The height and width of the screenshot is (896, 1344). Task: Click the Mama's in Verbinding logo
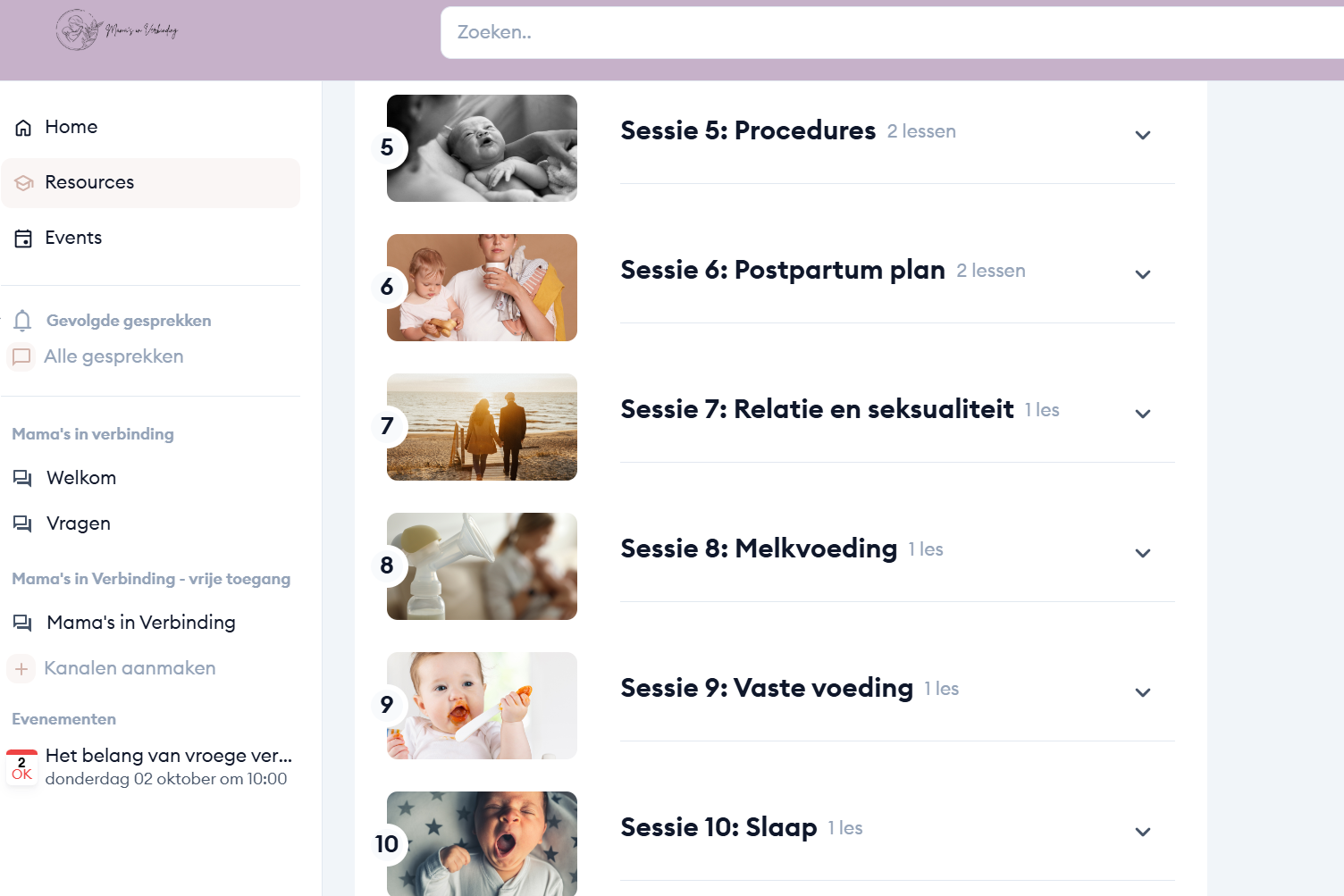tap(117, 30)
